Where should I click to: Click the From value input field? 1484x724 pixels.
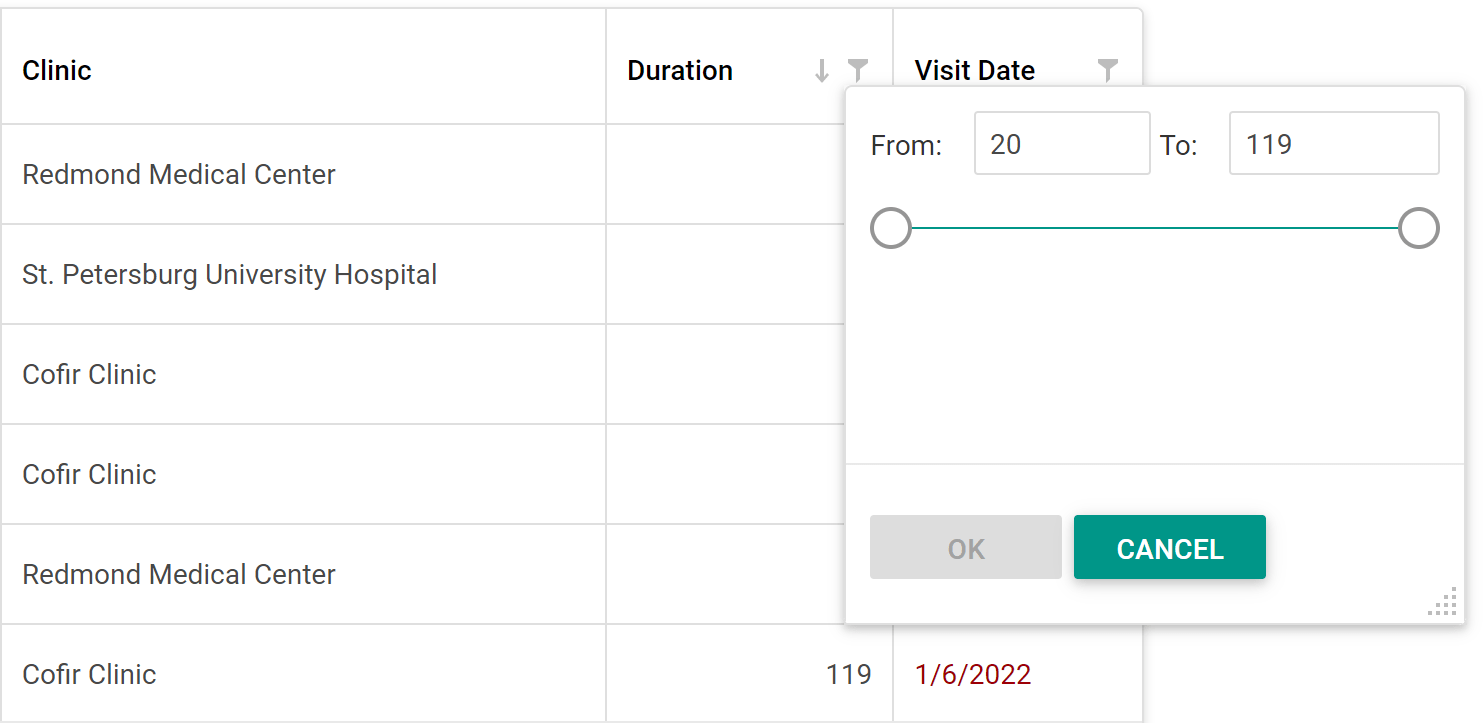pyautogui.click(x=1062, y=144)
